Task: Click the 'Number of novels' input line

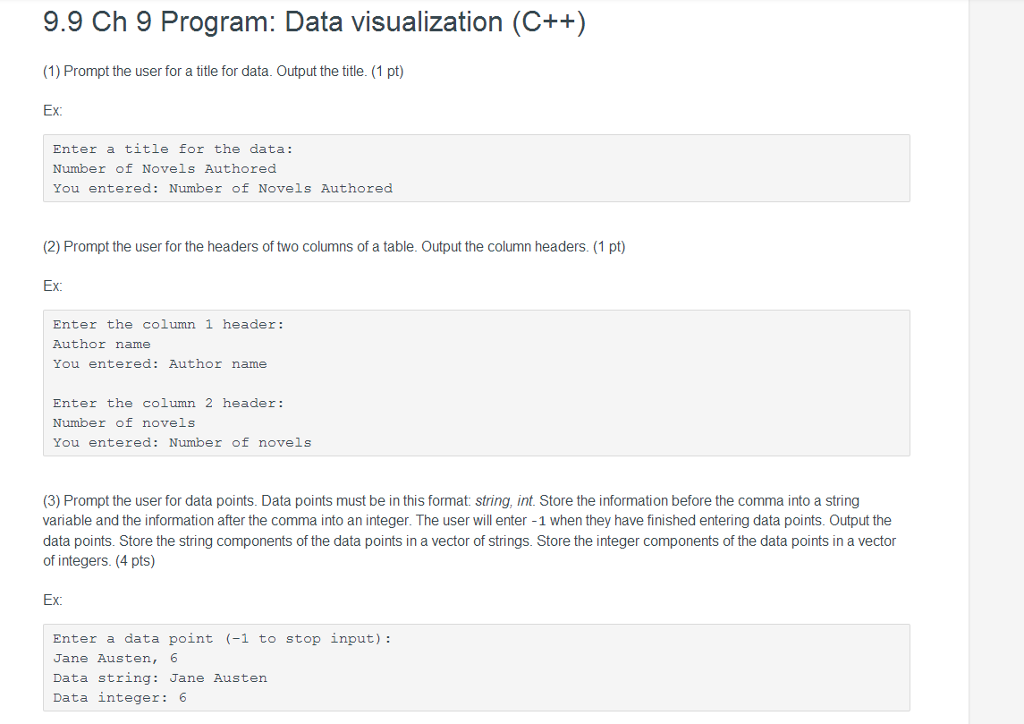Action: (124, 422)
